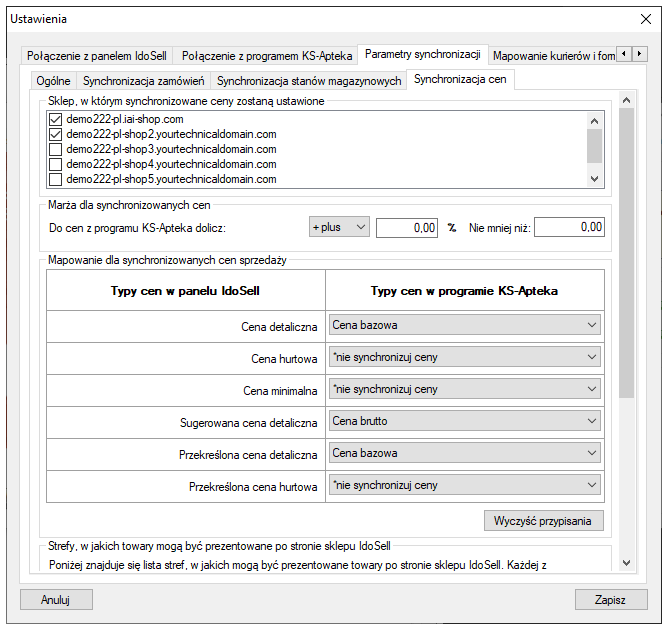Click the main panel scroll-down arrow

(x=626, y=563)
